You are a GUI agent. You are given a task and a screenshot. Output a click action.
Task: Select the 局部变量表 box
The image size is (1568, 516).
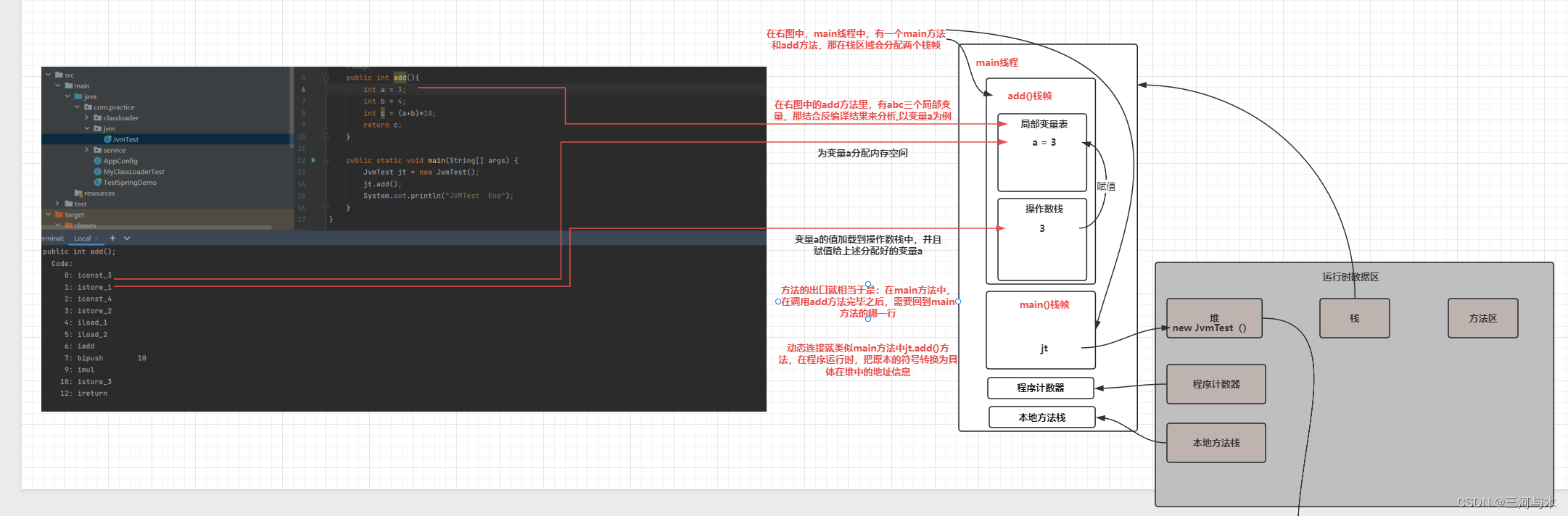coord(1042,152)
